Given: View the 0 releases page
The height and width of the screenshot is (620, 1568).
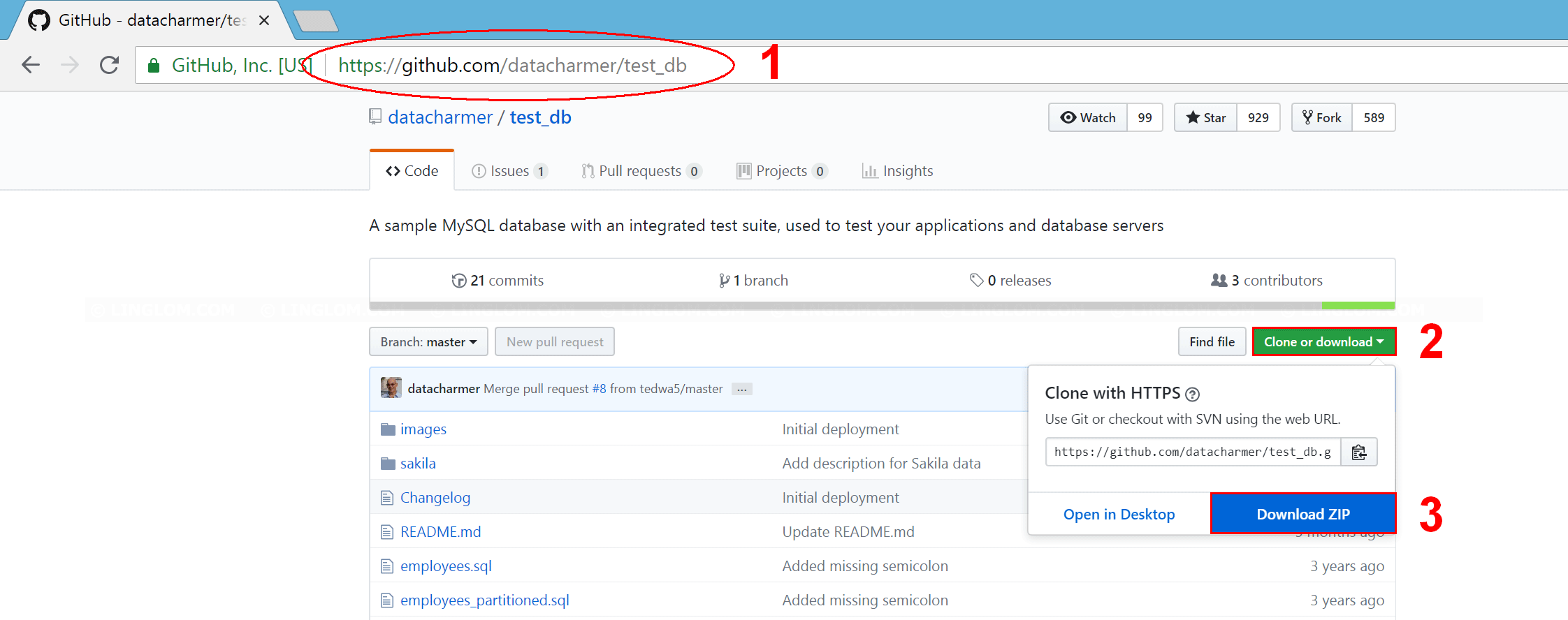Looking at the screenshot, I should [x=1010, y=281].
